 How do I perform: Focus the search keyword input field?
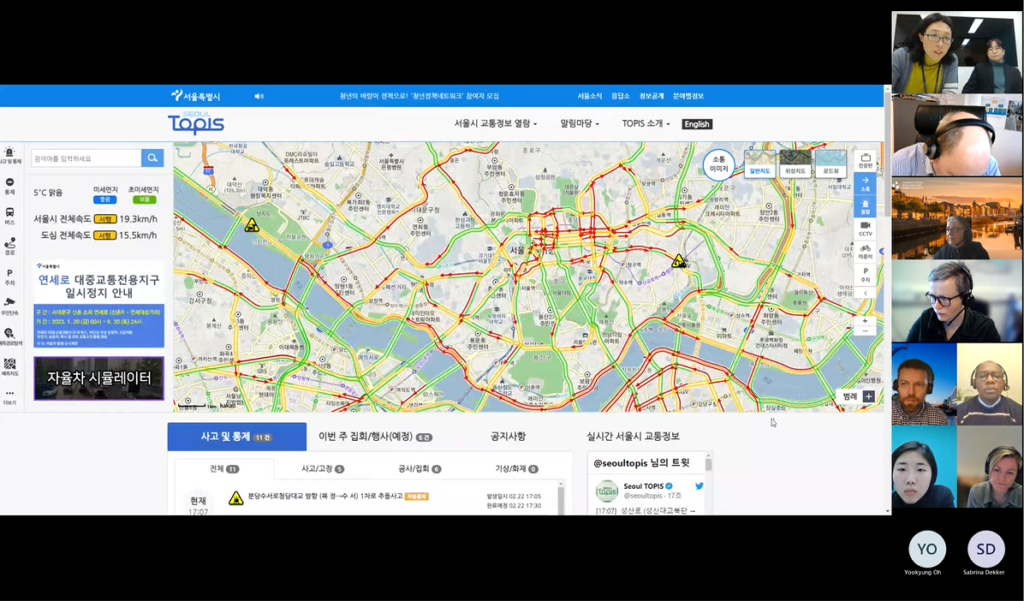pyautogui.click(x=86, y=158)
